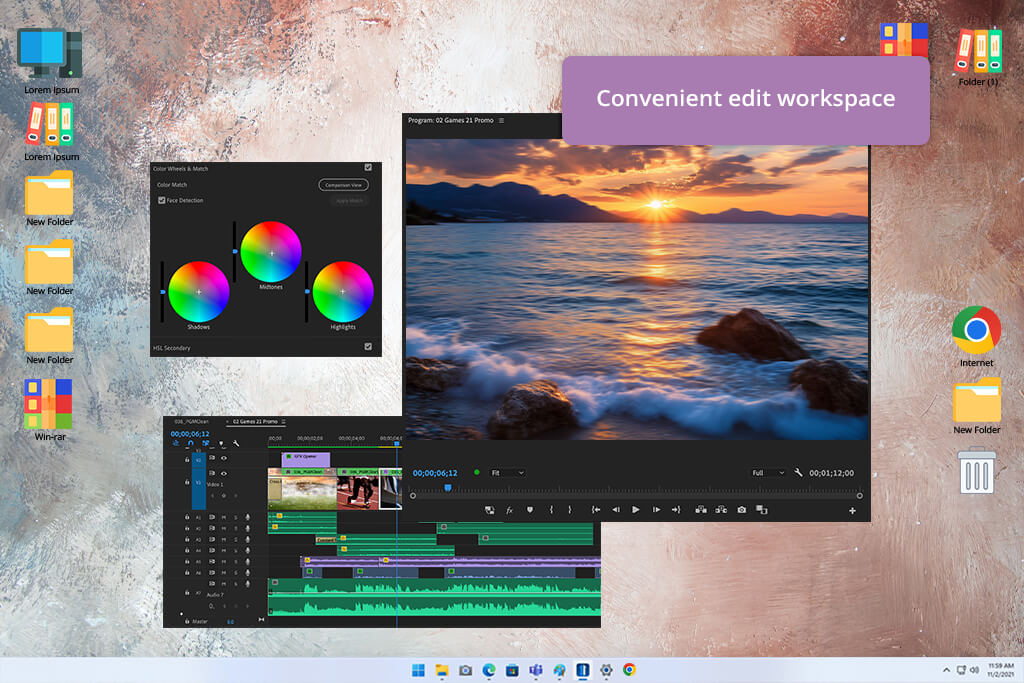Click the Extract icon in Program monitor

pos(721,510)
